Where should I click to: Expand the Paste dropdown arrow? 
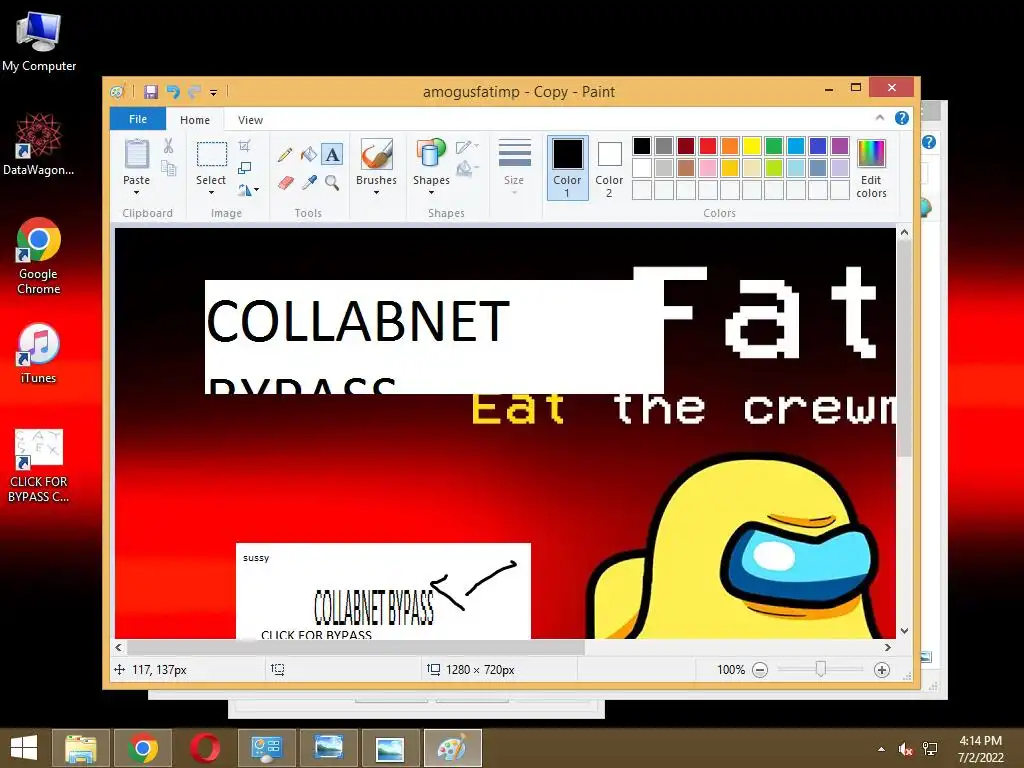pos(136,193)
